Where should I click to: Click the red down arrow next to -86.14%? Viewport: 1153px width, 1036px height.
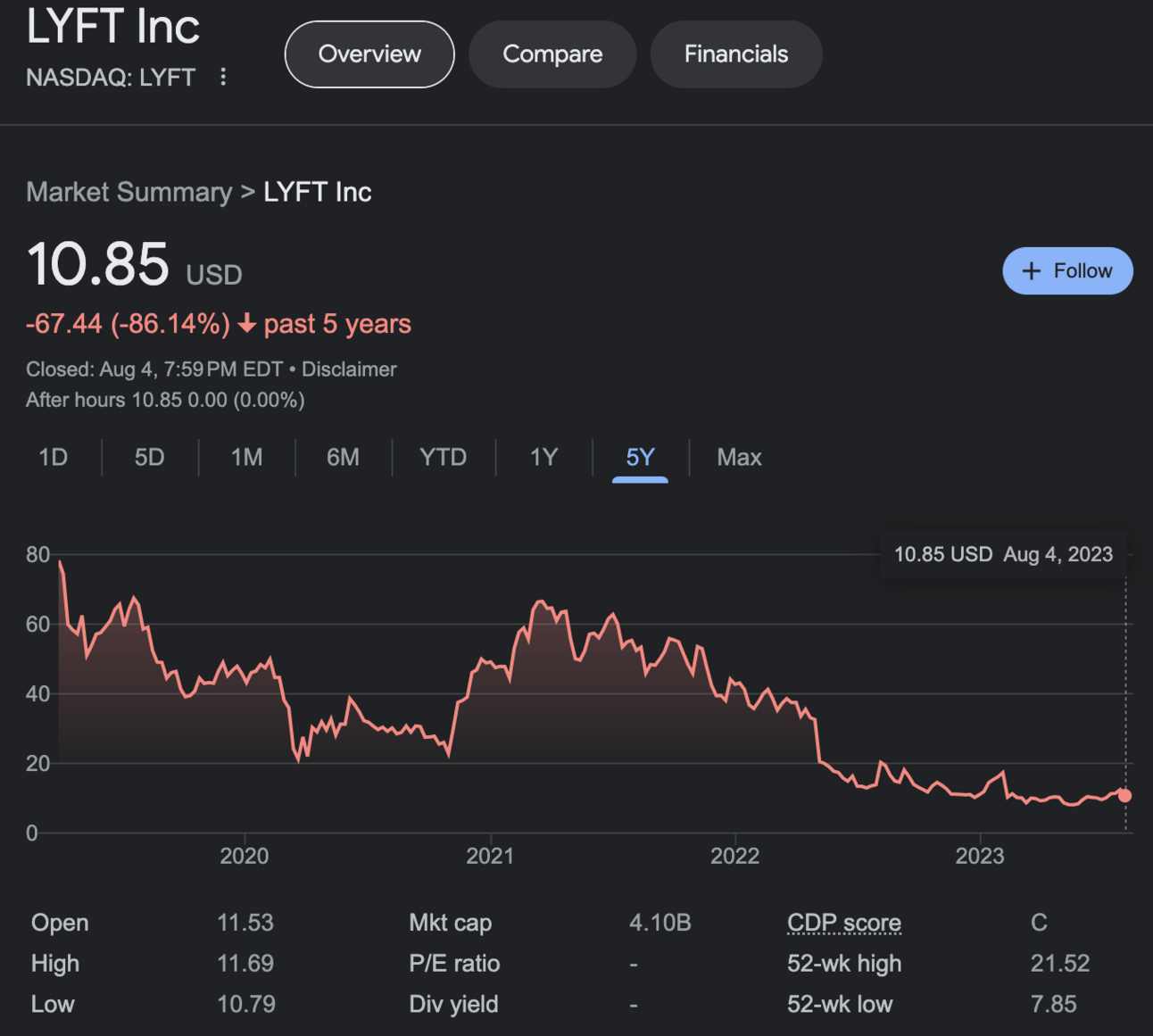[247, 324]
